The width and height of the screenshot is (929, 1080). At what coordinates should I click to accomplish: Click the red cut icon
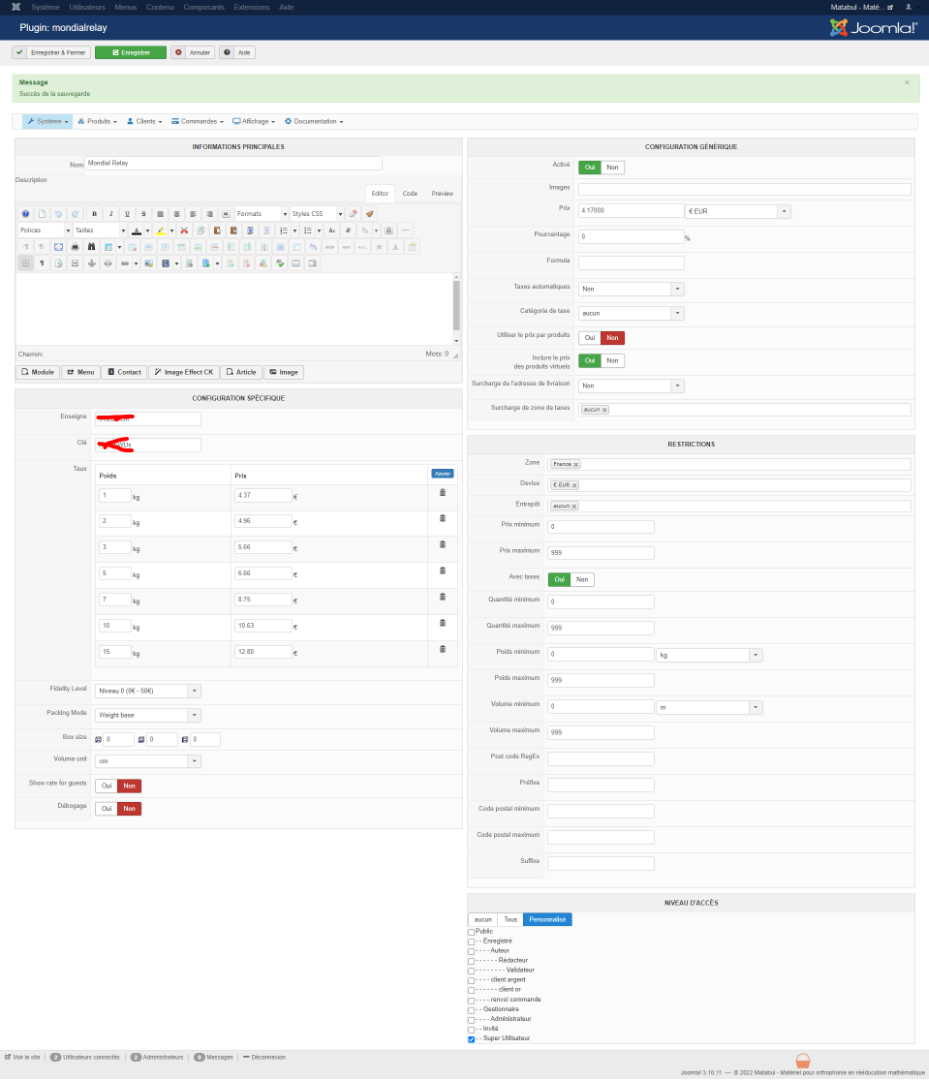184,230
